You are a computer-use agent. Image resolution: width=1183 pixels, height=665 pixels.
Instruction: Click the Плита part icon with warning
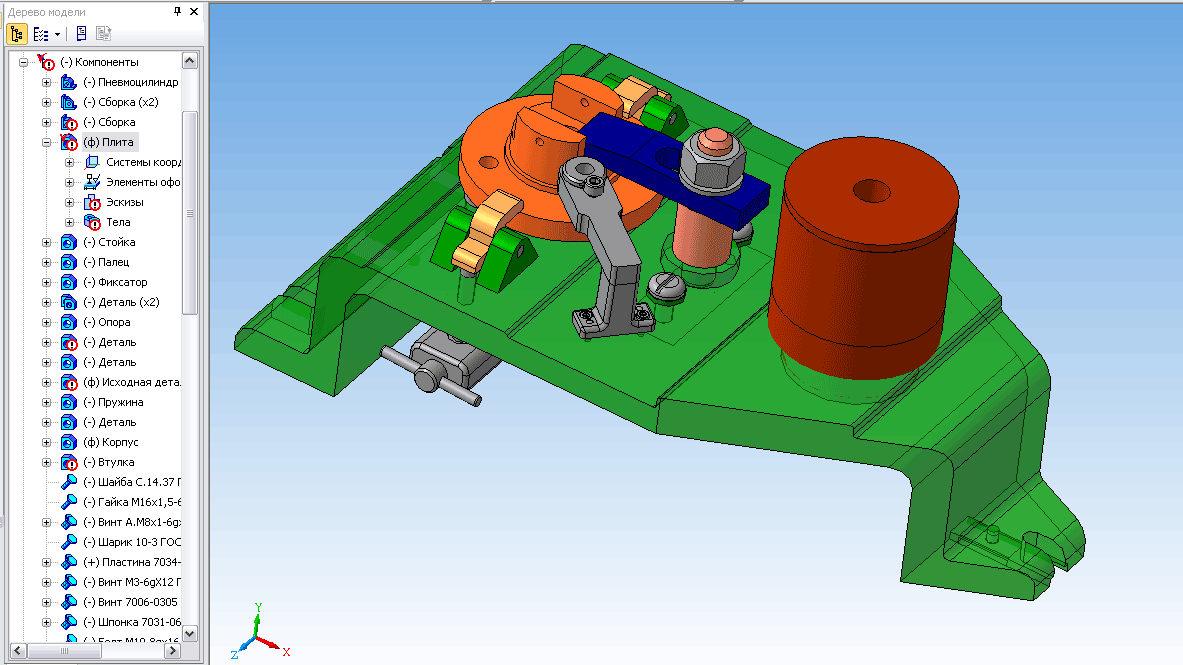pos(69,142)
